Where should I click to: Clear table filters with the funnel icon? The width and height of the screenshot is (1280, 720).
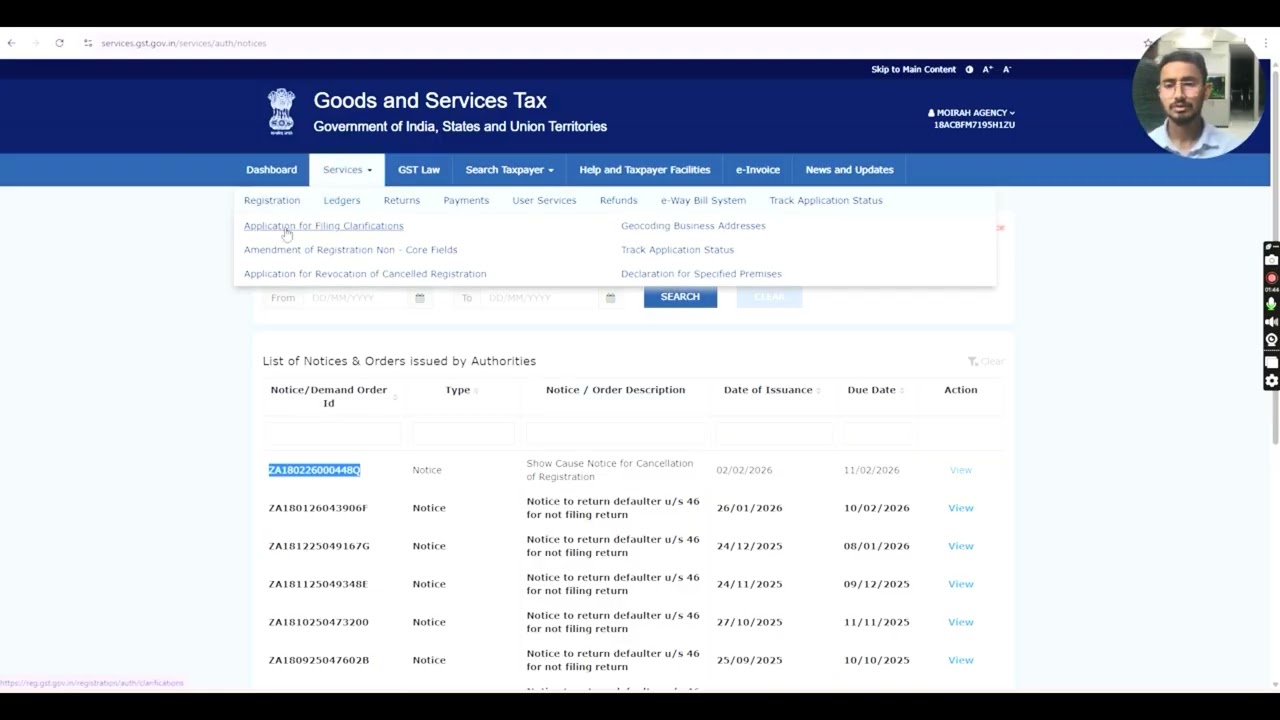pos(972,361)
